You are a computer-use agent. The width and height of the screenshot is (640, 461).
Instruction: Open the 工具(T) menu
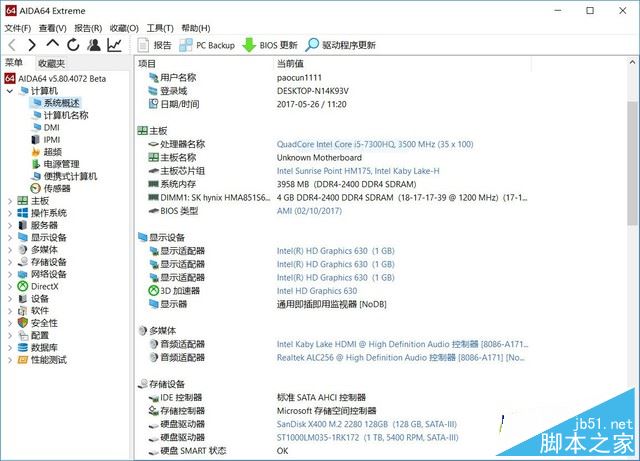(x=160, y=28)
